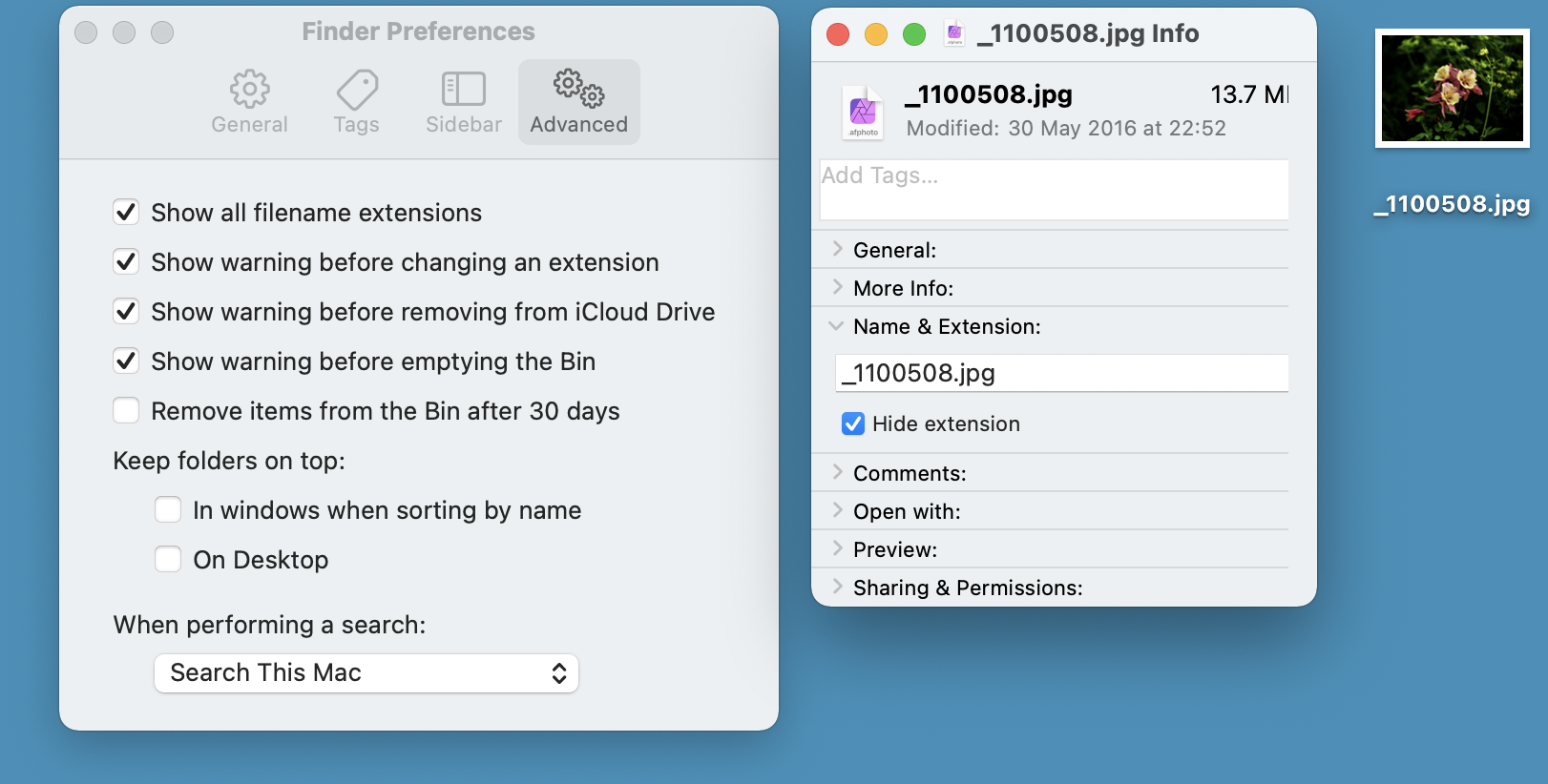Image resolution: width=1548 pixels, height=784 pixels.
Task: Expand the Sharing & Permissions section
Action: click(837, 587)
